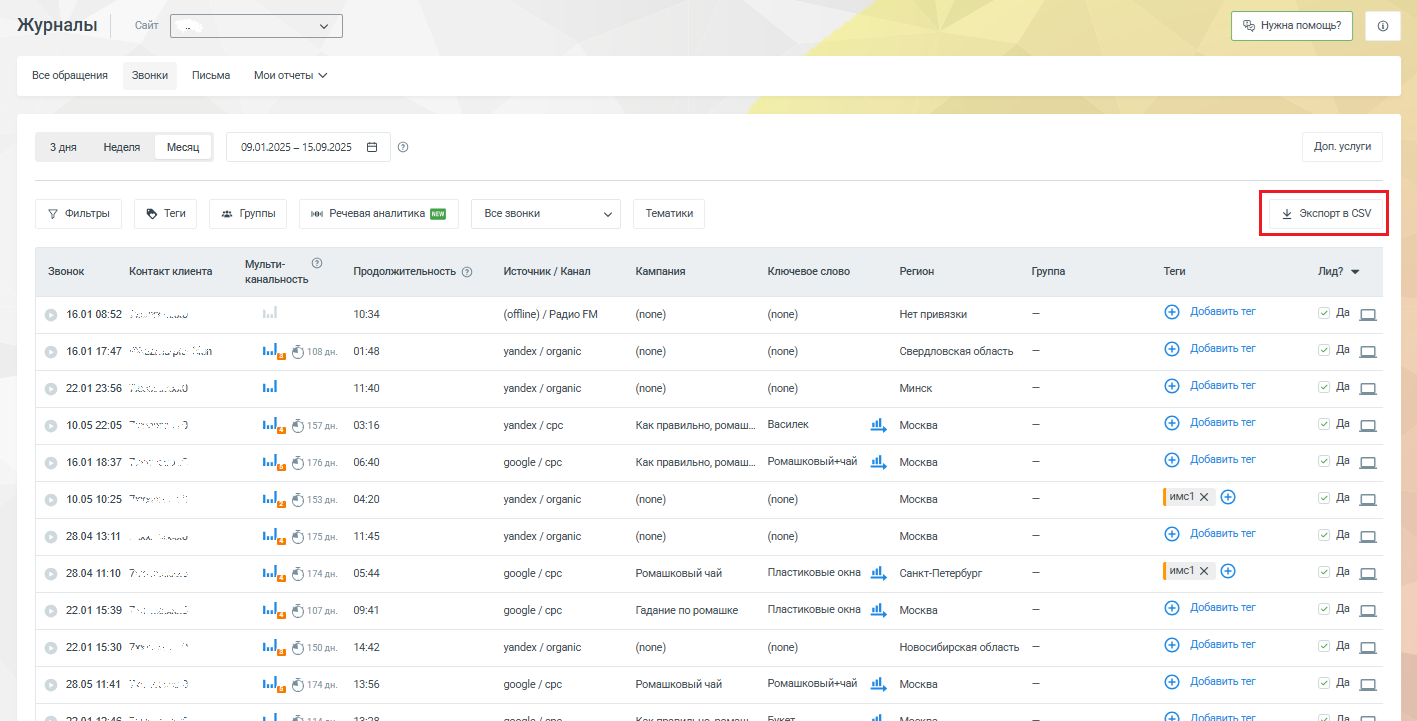The image size is (1417, 721).
Task: Open Речевая аналитика
Action: pyautogui.click(x=379, y=214)
